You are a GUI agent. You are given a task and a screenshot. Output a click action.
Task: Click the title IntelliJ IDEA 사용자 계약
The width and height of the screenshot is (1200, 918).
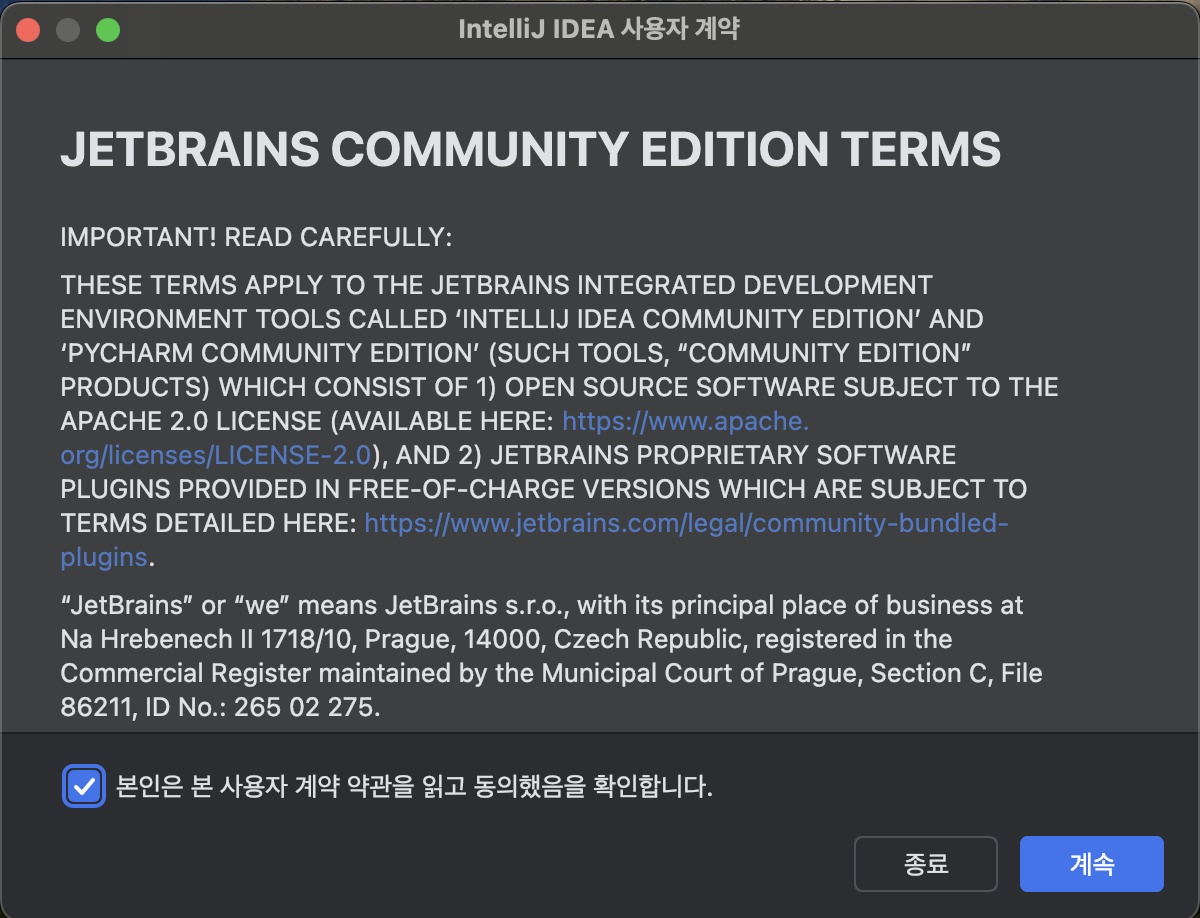[599, 30]
